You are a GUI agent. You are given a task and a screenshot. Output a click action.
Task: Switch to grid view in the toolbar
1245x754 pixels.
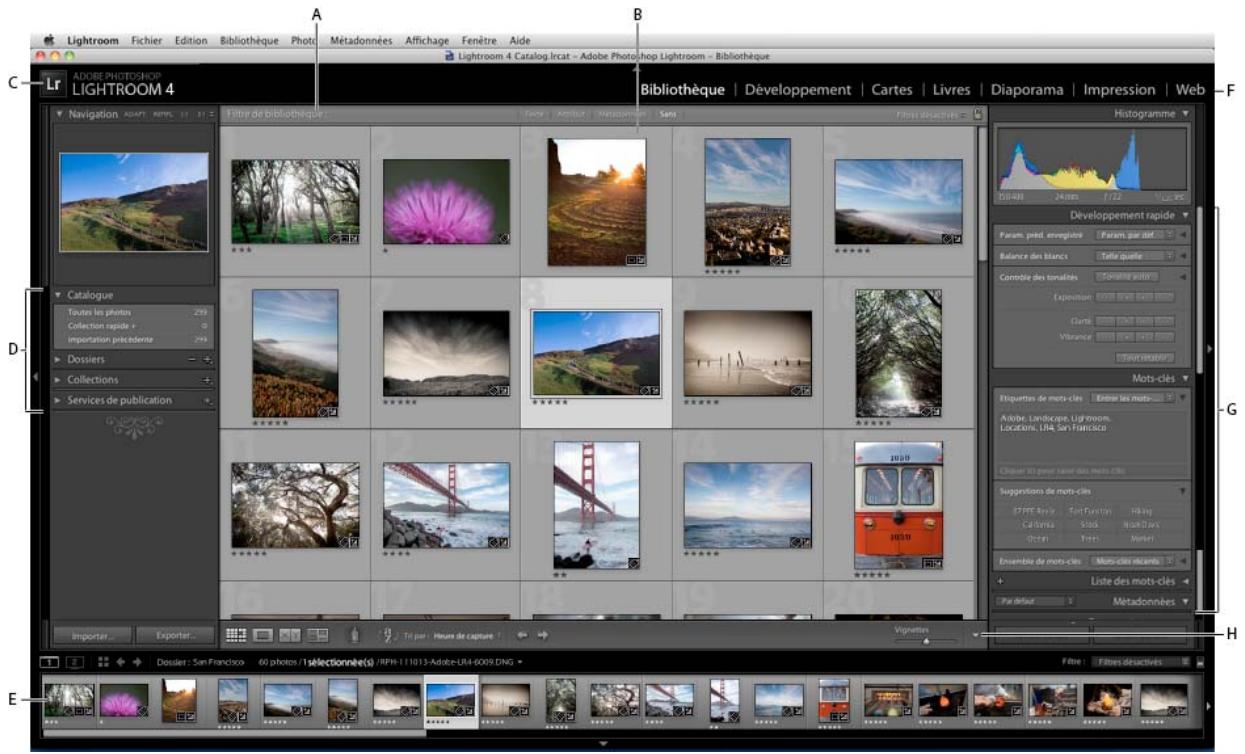[236, 634]
